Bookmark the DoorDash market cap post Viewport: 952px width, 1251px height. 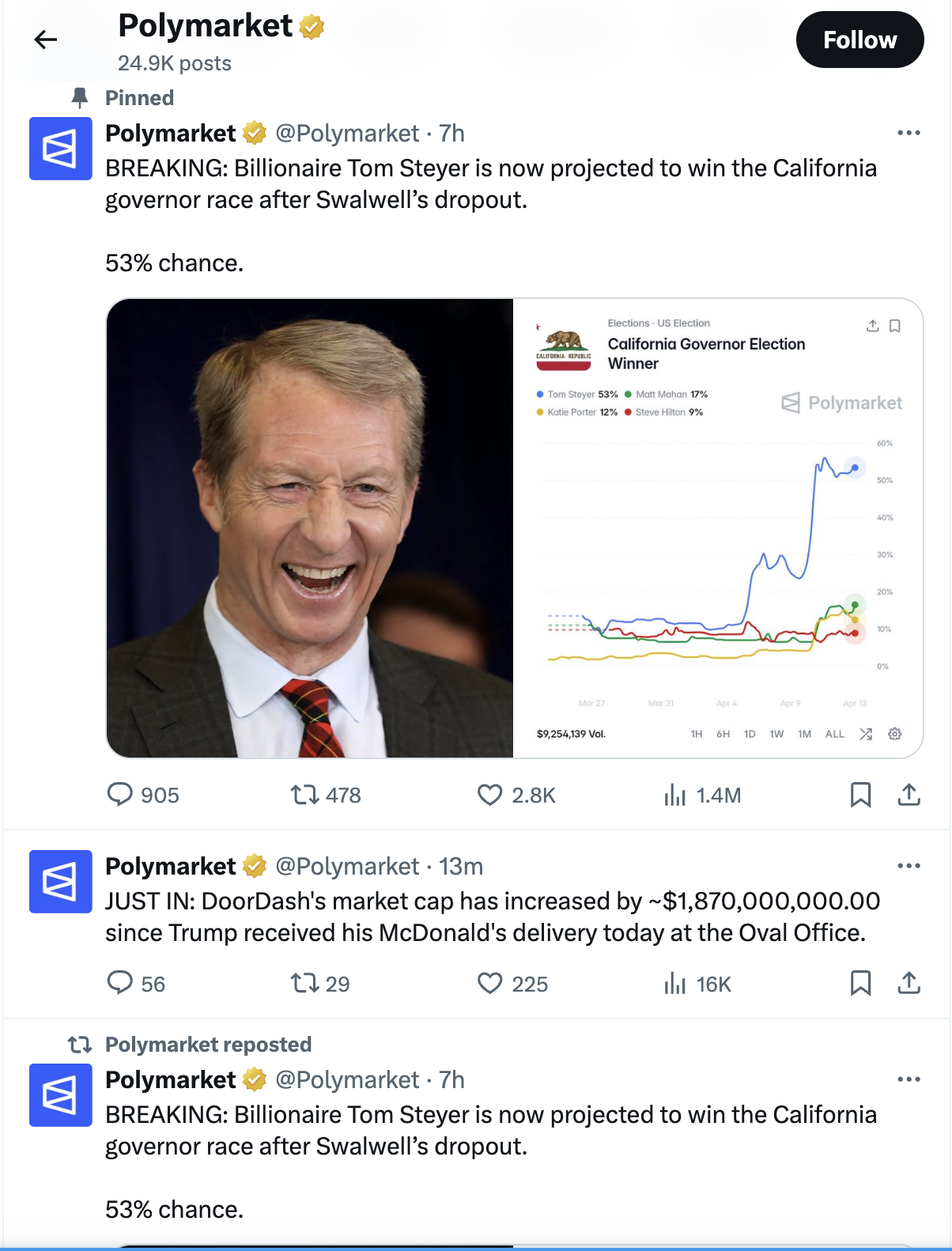pos(860,983)
